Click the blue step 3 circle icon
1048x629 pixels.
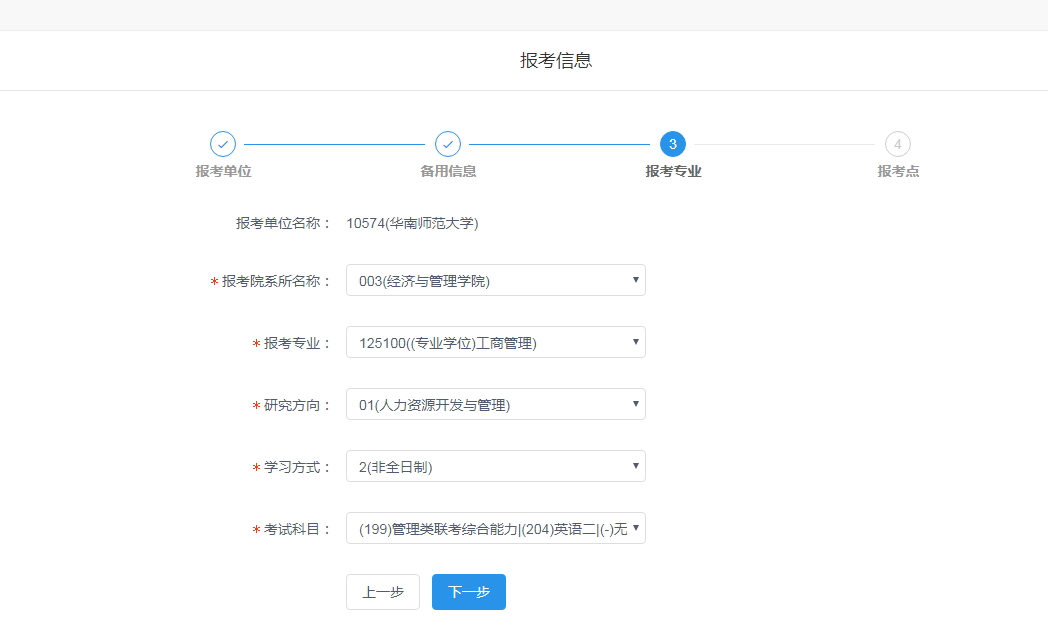pyautogui.click(x=672, y=145)
